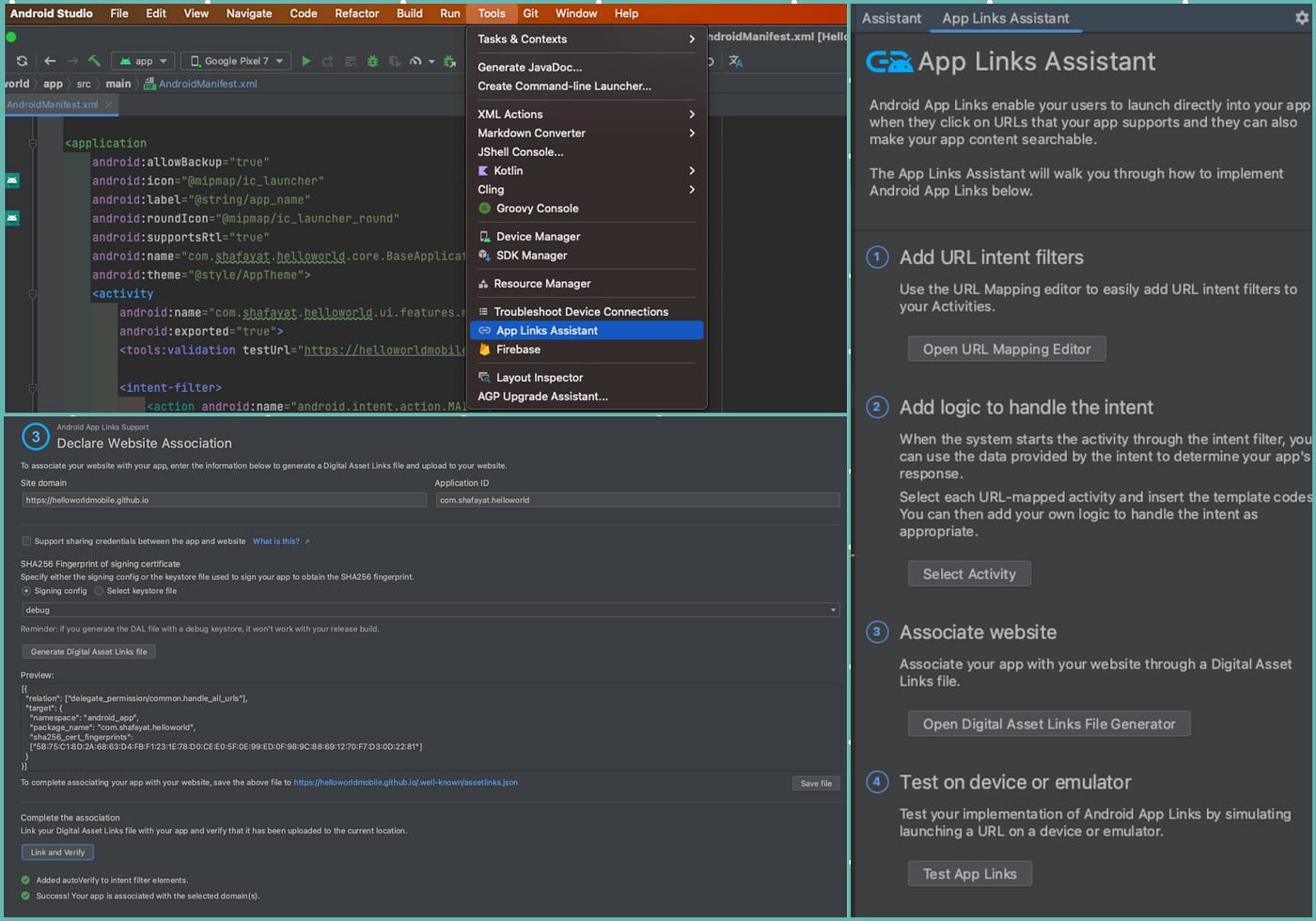Click the gear settings icon in Assistant panel

1302,18
